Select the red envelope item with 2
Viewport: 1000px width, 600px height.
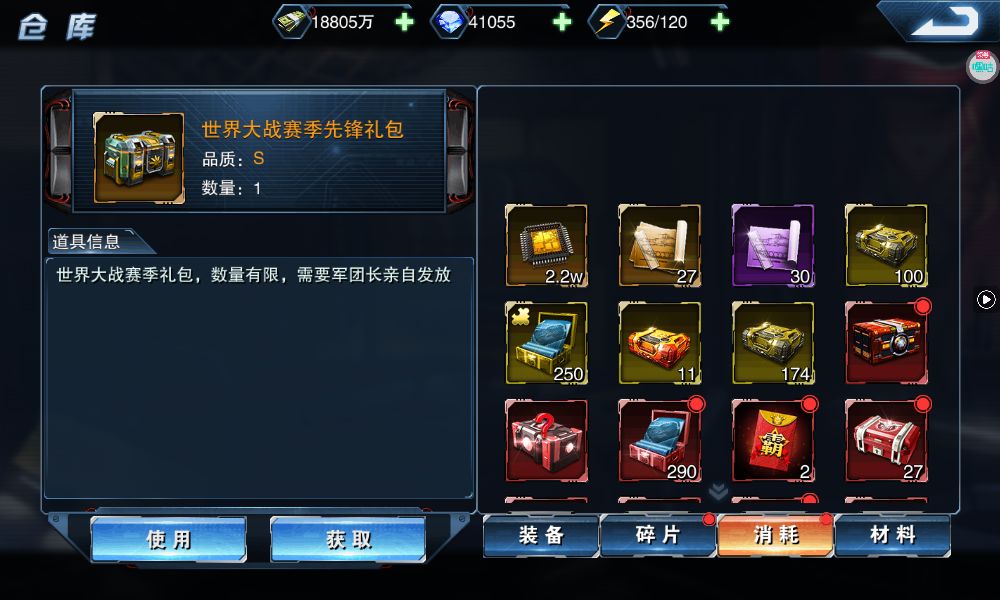point(773,441)
